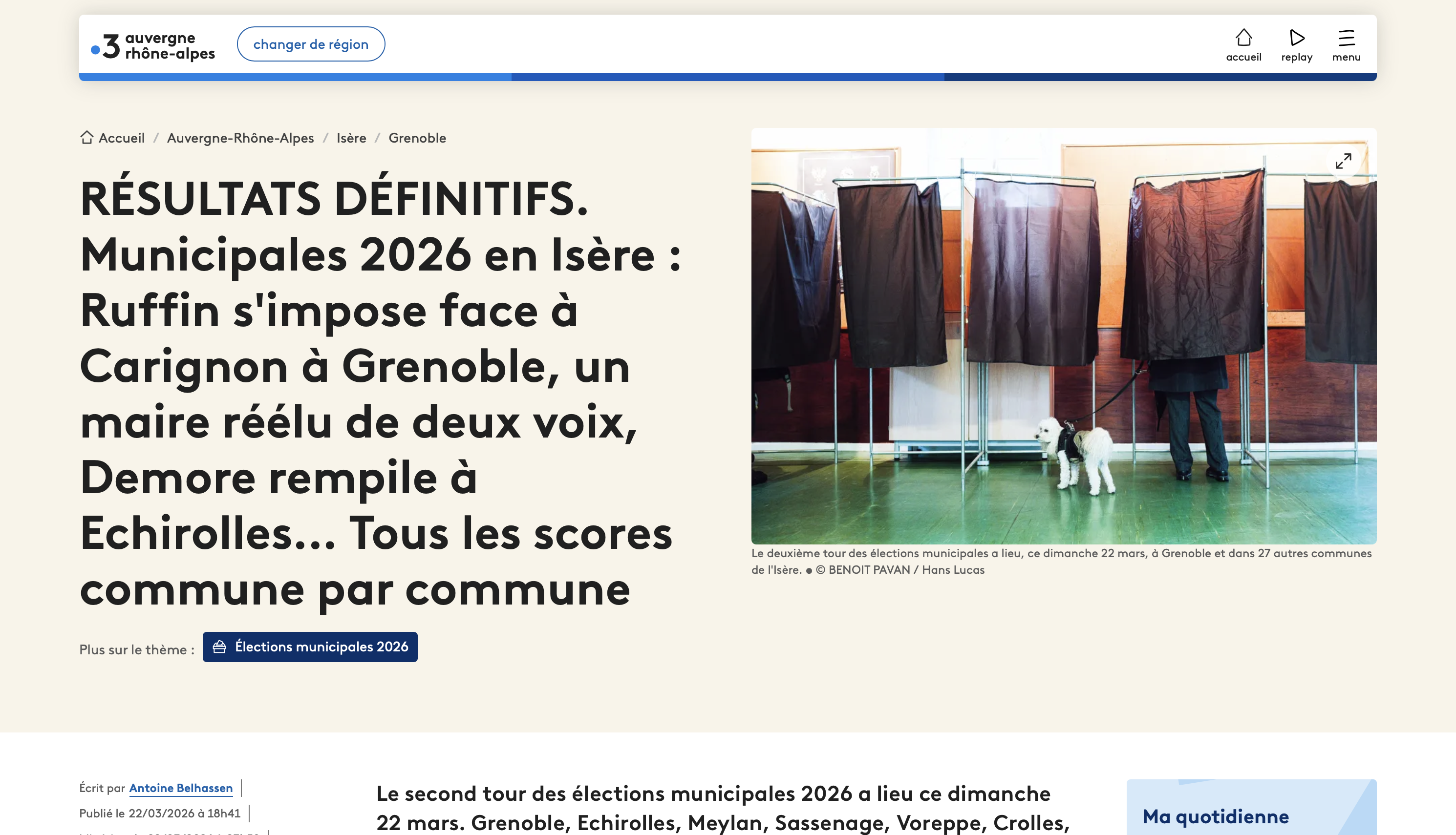
Task: Click the ballot box icon in theme tag
Action: coord(219,647)
